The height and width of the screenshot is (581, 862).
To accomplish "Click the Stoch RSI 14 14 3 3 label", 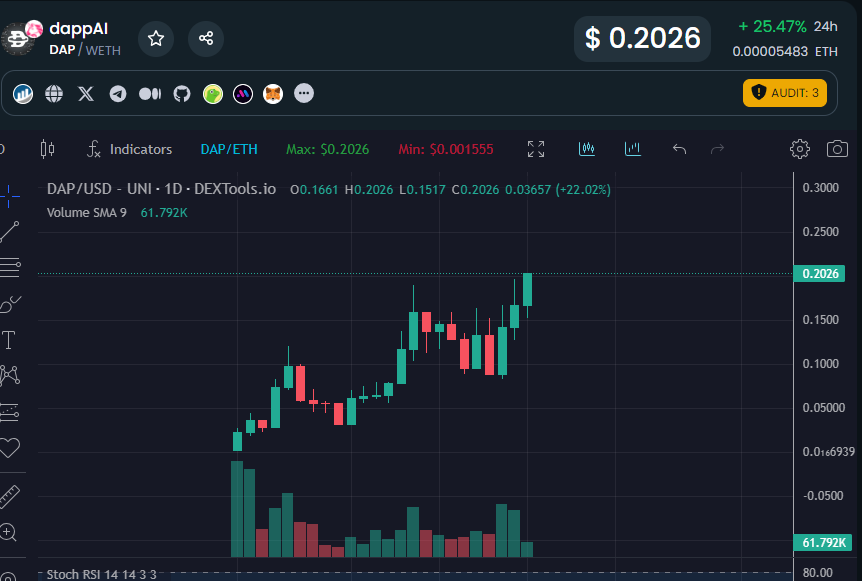I will [x=101, y=574].
